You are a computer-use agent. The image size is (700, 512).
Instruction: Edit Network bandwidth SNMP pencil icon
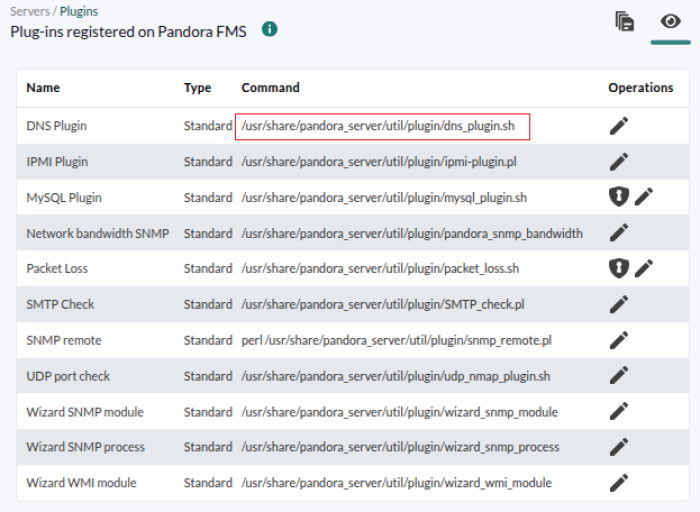[619, 233]
